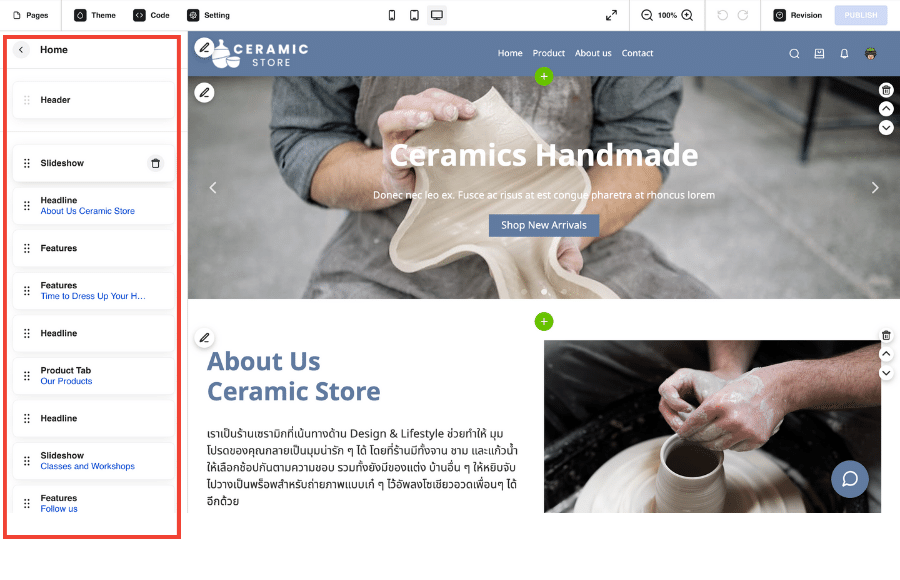This screenshot has width=900, height=580.
Task: Switch to mobile device preview
Action: (391, 16)
